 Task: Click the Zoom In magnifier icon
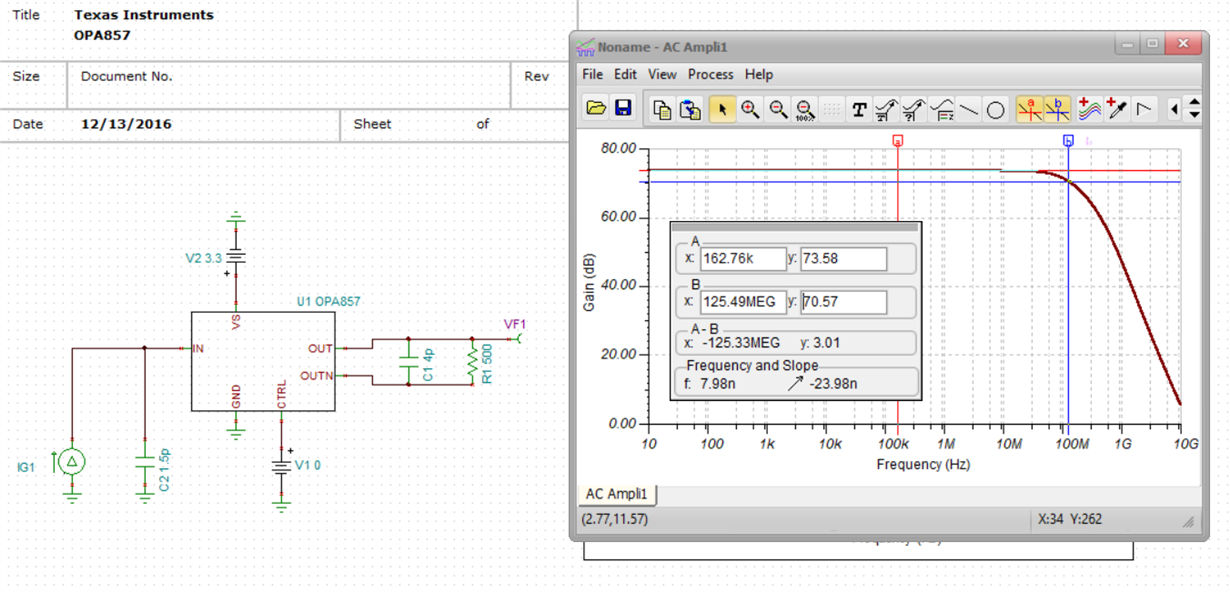coord(749,109)
